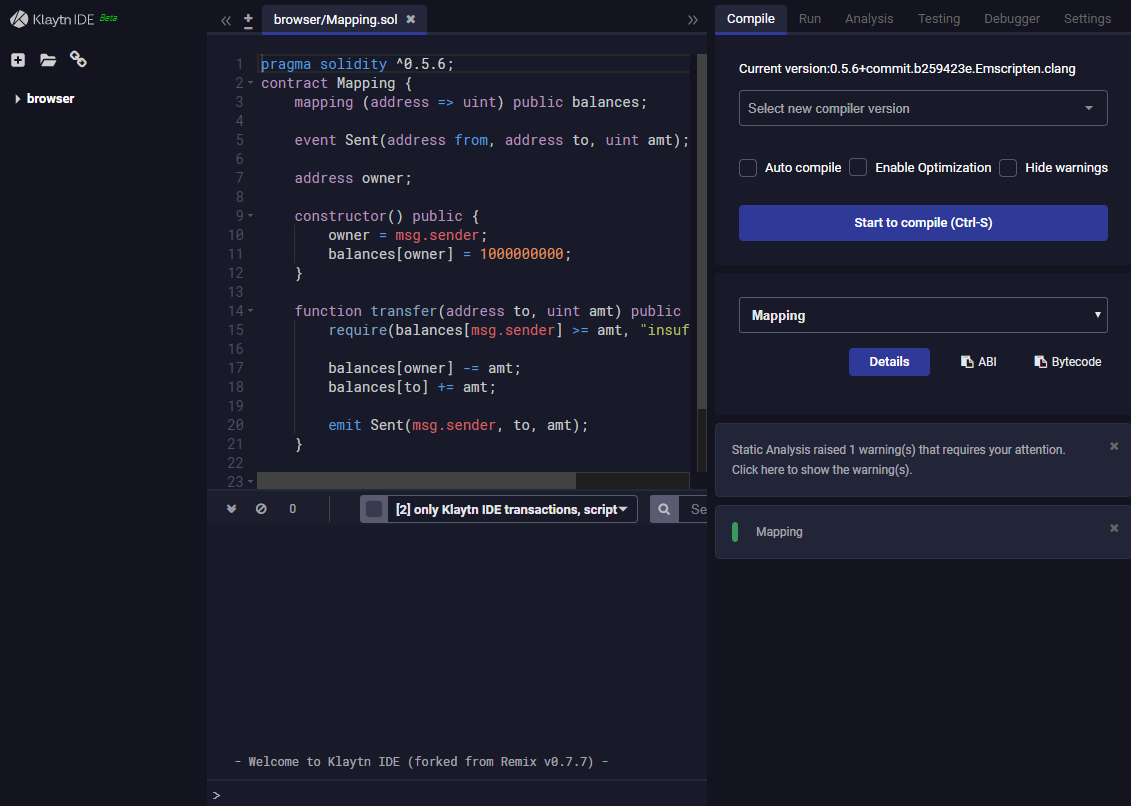Image resolution: width=1131 pixels, height=806 pixels.
Task: Click pending transactions counter 0
Action: pos(292,509)
